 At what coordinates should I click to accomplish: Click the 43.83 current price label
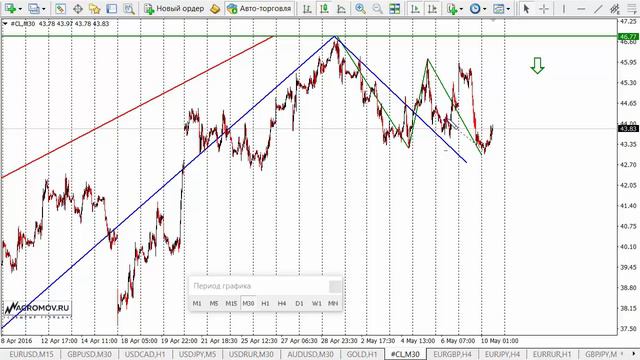click(628, 129)
